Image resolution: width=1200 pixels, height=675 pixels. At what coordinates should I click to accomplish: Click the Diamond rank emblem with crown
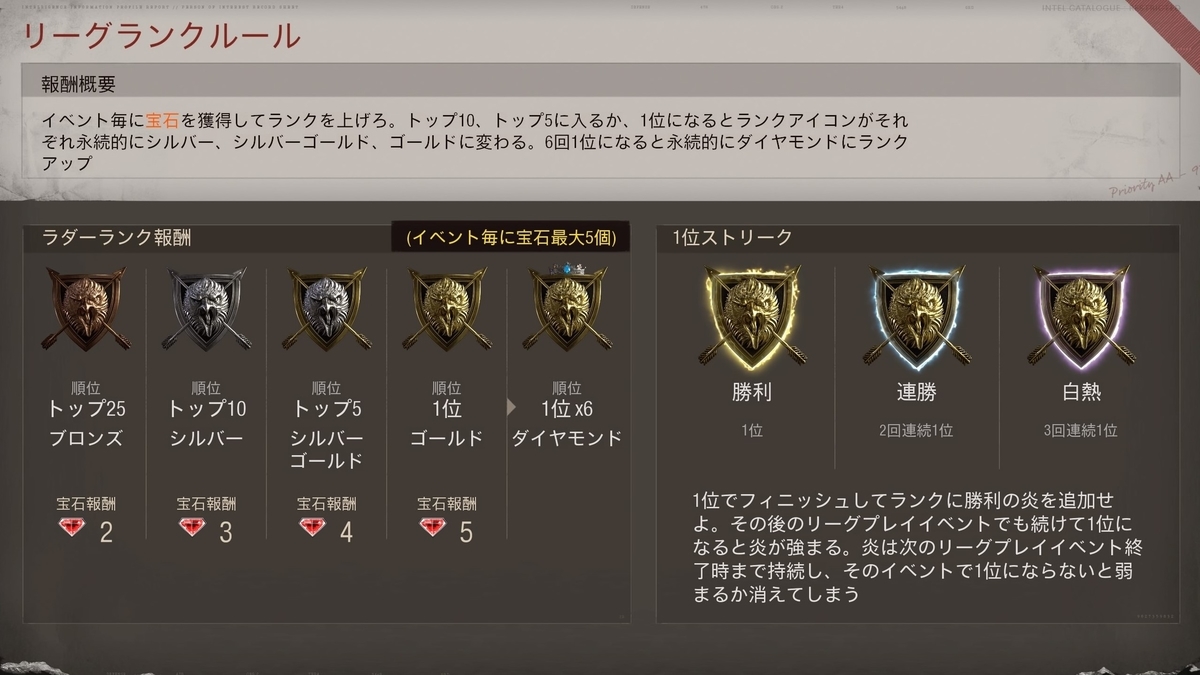[567, 307]
